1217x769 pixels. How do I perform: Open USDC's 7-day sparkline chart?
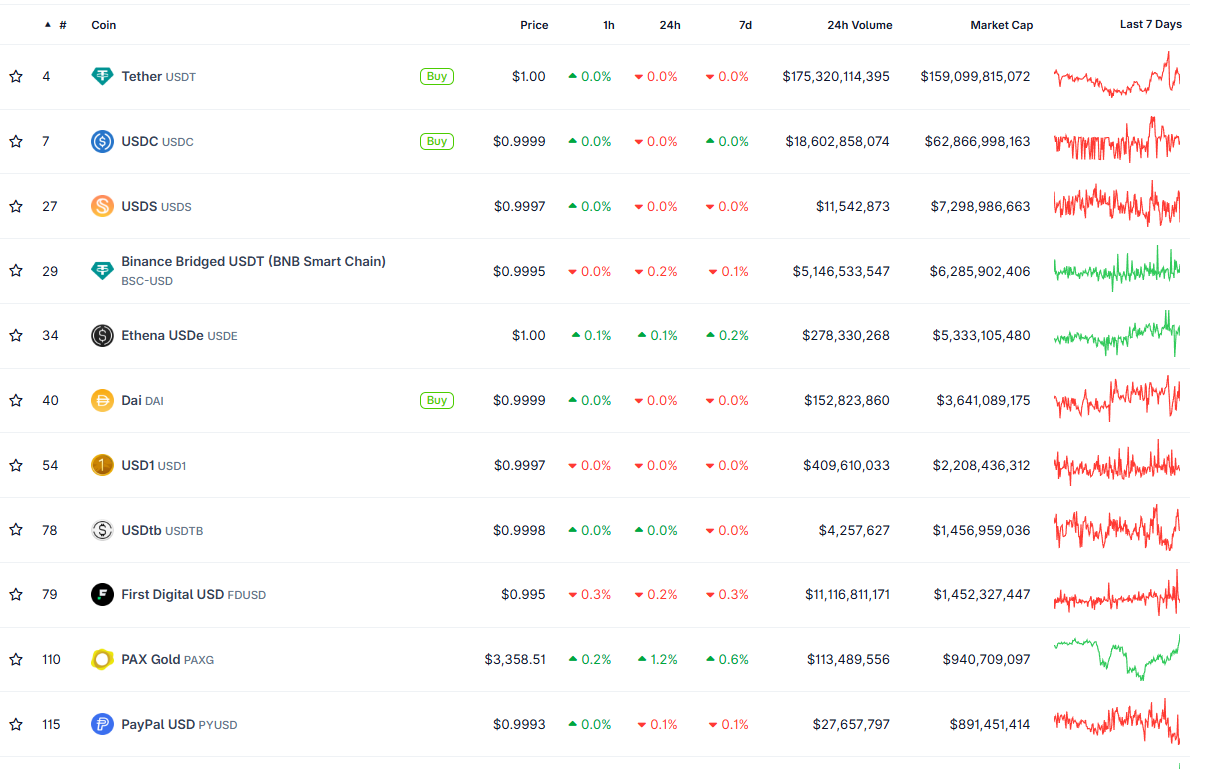click(1117, 140)
